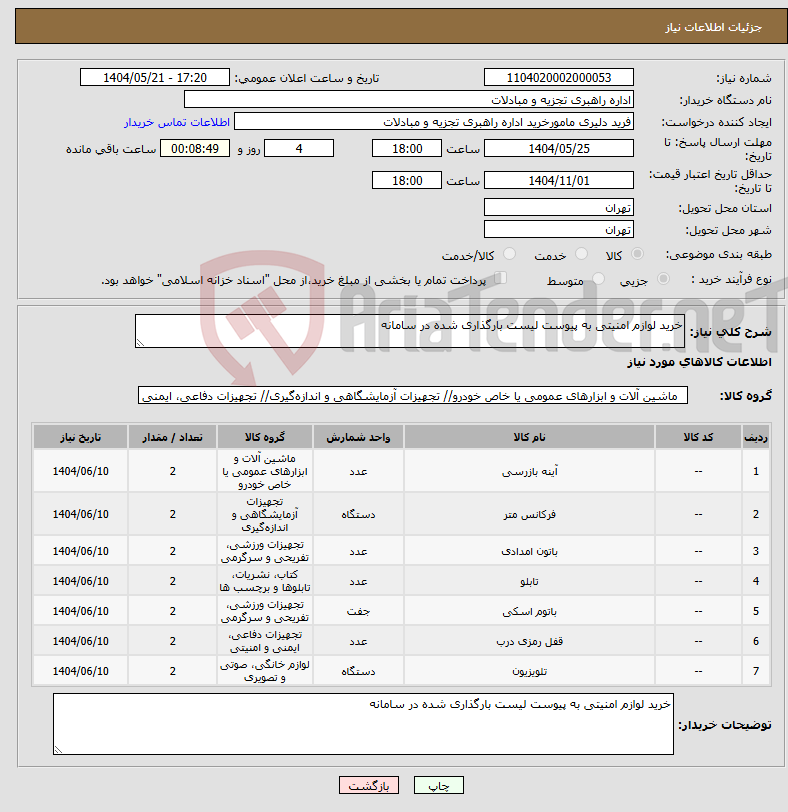
Task: Click the date cell in تلویزیون row
Action: click(x=80, y=671)
